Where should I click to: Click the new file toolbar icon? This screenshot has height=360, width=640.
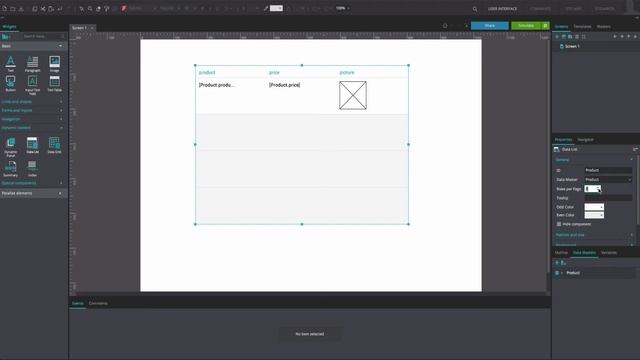[x=4, y=9]
